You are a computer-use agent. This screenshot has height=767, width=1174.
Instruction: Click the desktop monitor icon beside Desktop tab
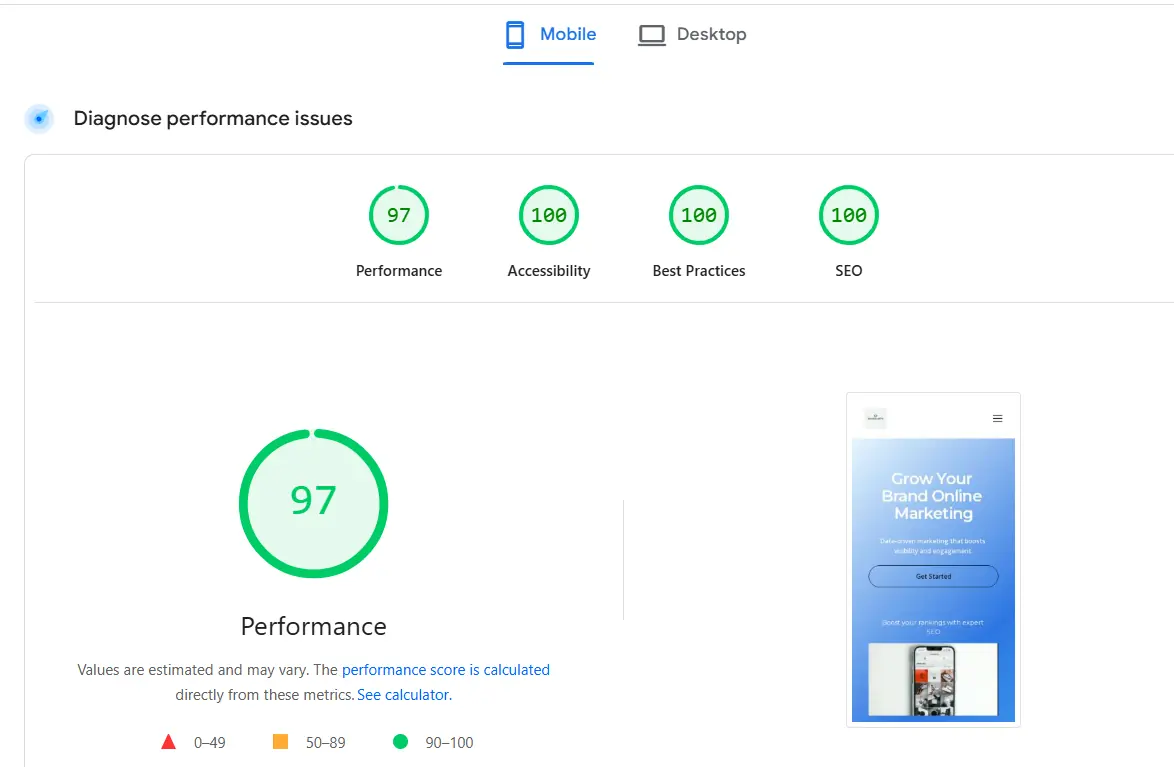(652, 33)
